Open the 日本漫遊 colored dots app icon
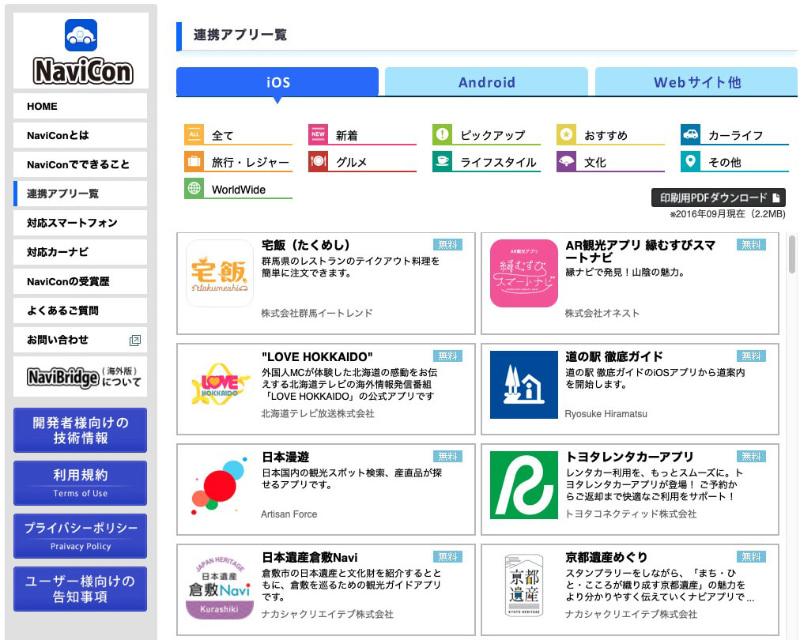Screen dimensions: 800x640 219,485
